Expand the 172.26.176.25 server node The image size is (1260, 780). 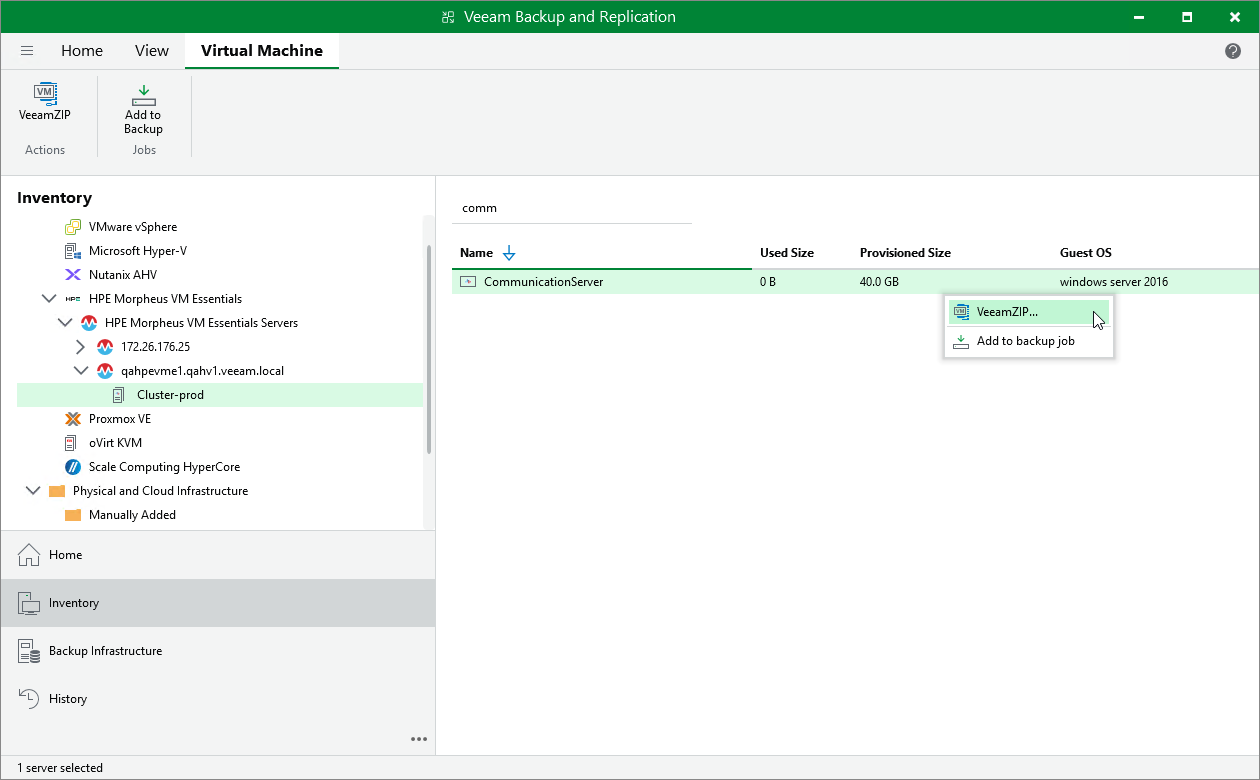81,346
